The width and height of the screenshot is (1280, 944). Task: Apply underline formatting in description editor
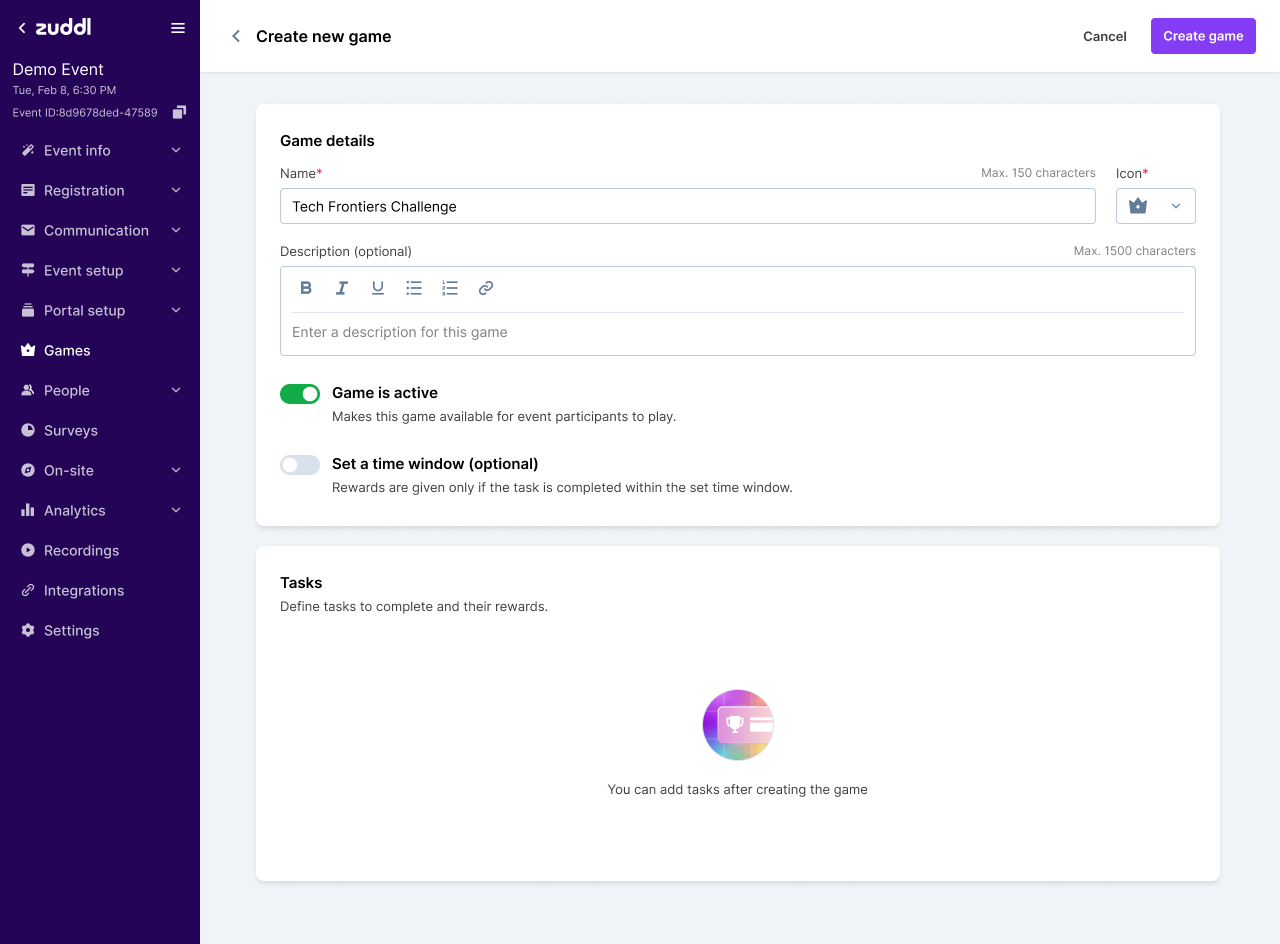[378, 288]
